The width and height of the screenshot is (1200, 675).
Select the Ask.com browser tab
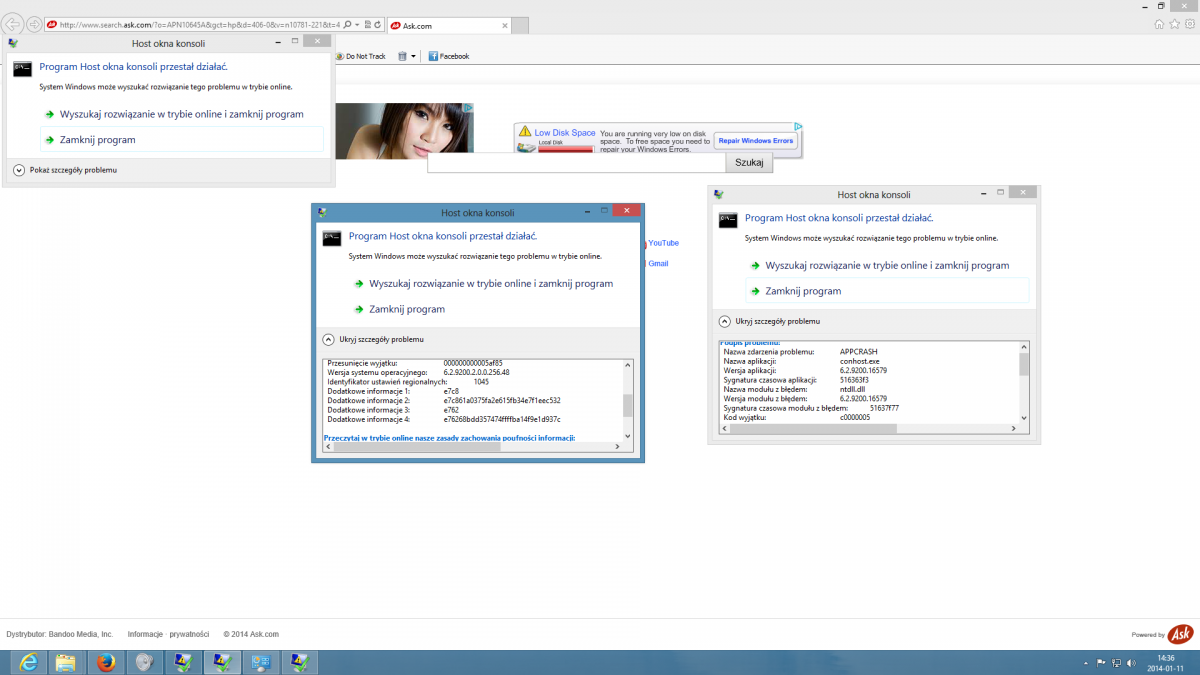446,26
